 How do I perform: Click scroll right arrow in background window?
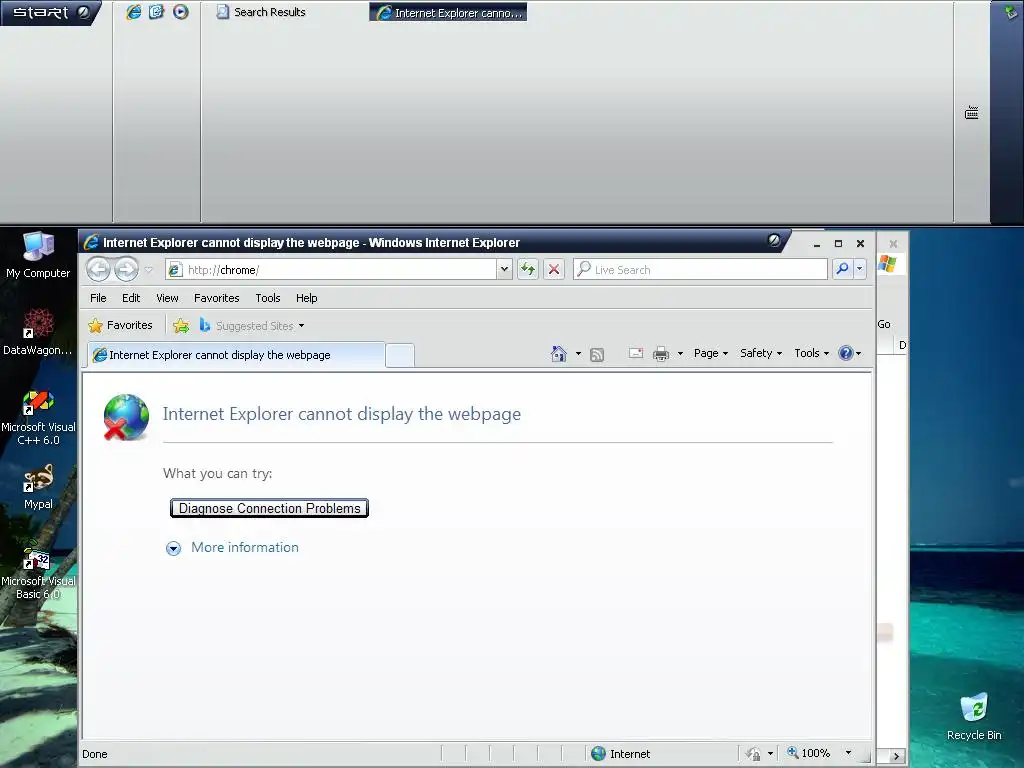pos(896,756)
